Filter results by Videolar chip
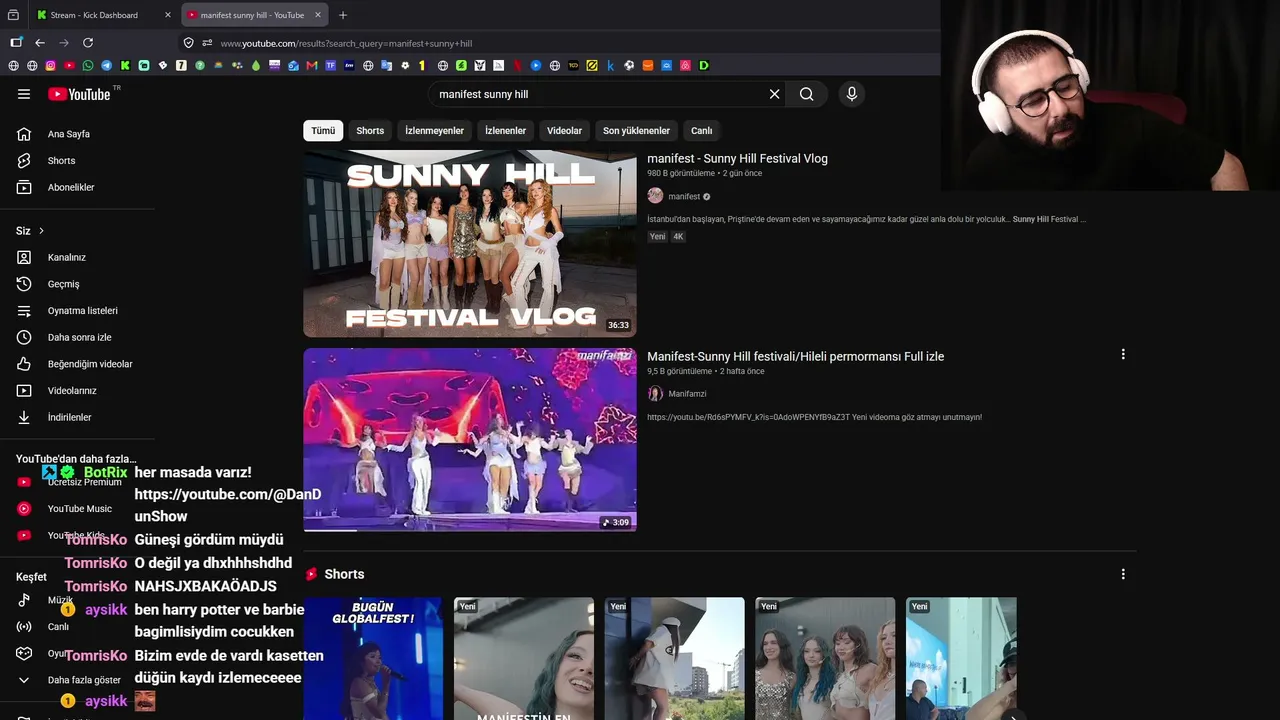Screen dimensions: 1280x720 pos(564,131)
